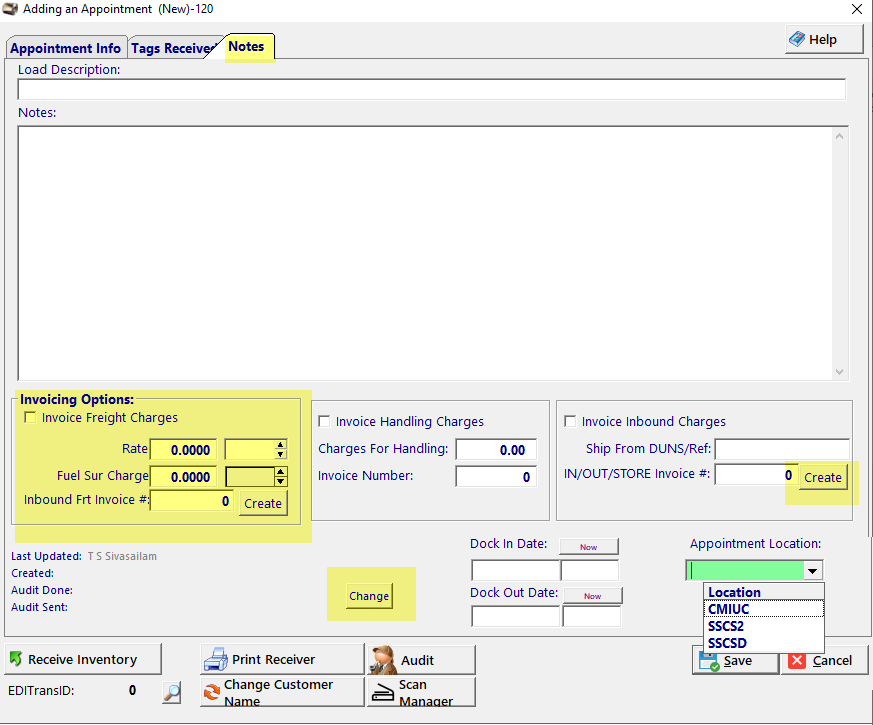The height and width of the screenshot is (725, 873).
Task: Increase Rate unit spinner up arrow
Action: coord(281,444)
